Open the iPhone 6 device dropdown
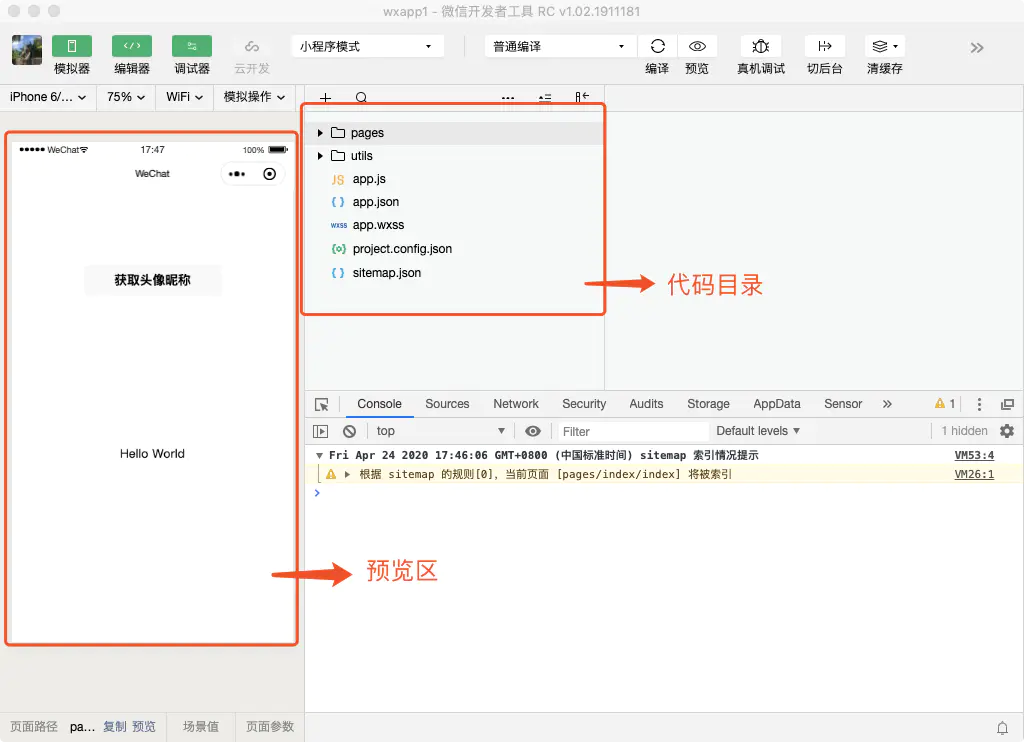1024x742 pixels. click(48, 97)
